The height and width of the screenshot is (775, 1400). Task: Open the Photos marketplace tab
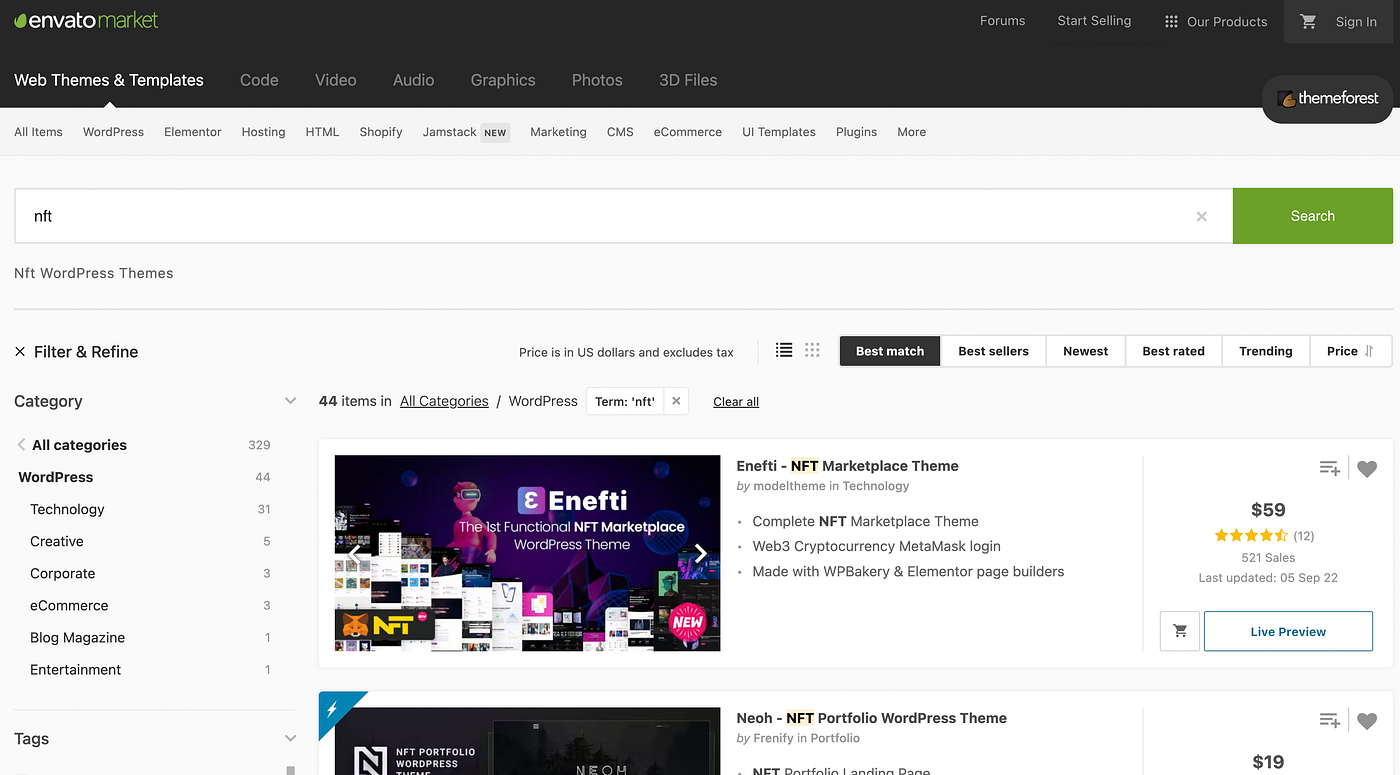tap(597, 80)
